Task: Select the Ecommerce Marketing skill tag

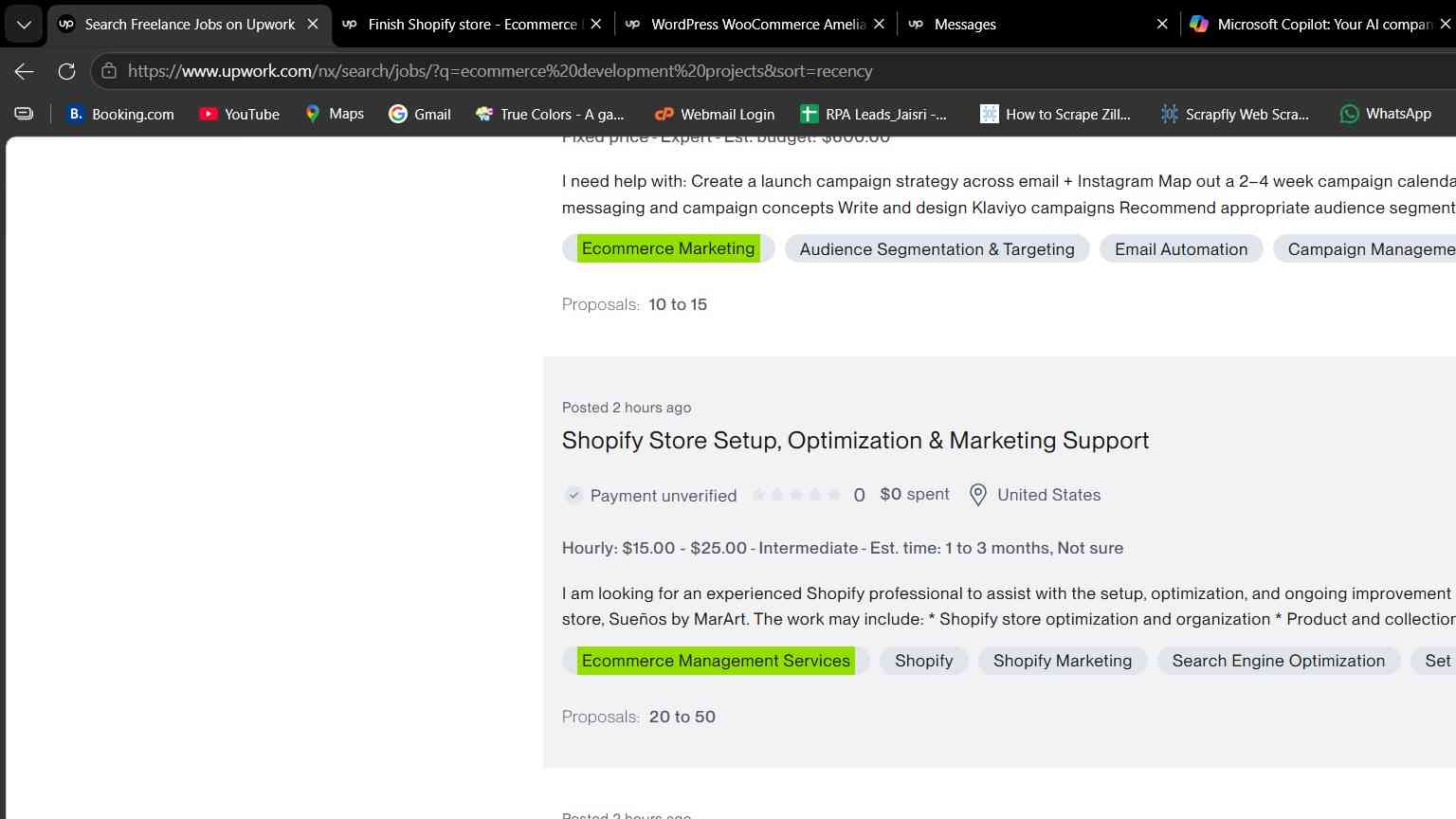Action: 668,248
